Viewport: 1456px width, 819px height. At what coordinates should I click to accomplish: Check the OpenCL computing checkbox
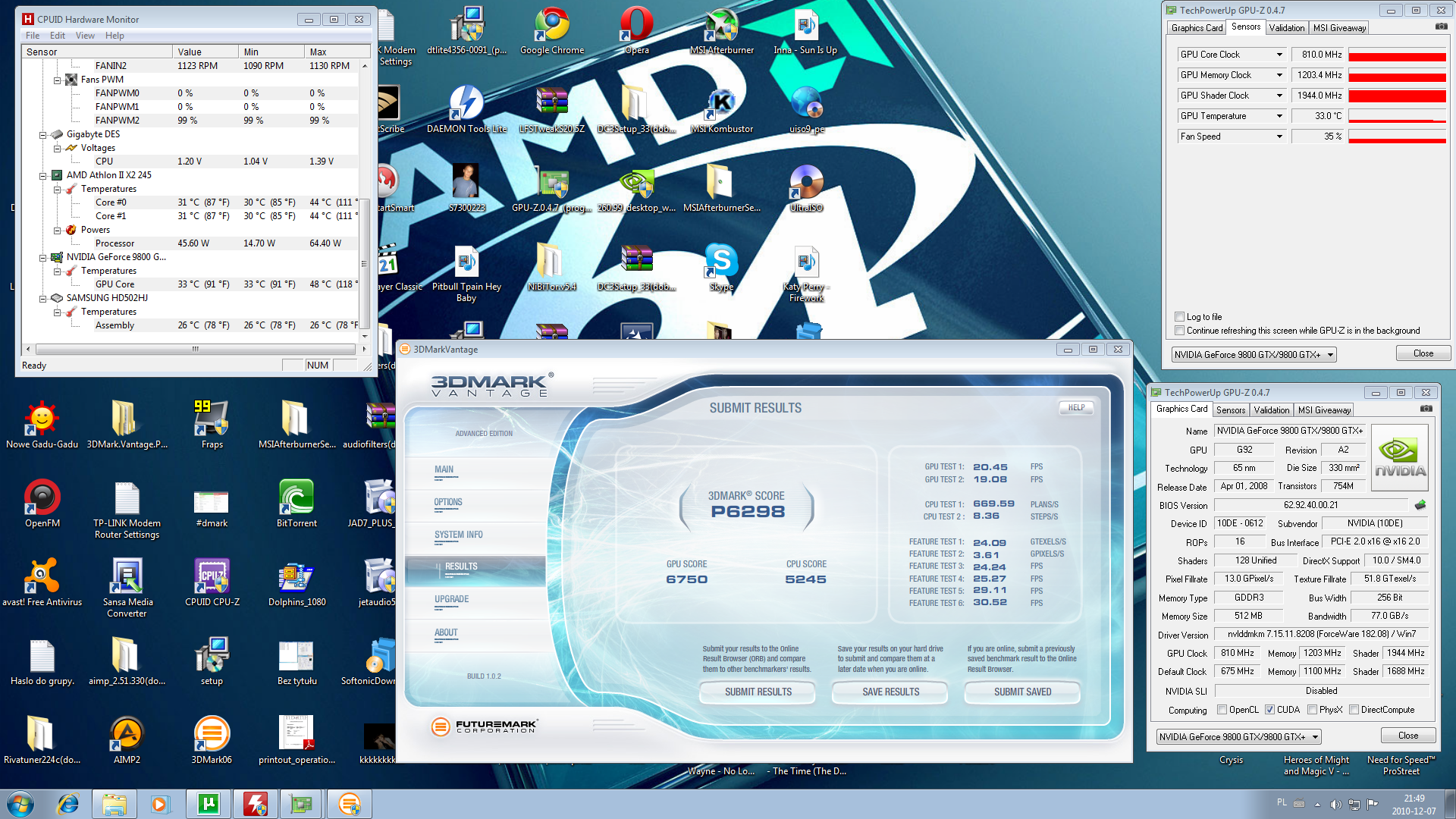pyautogui.click(x=1222, y=710)
